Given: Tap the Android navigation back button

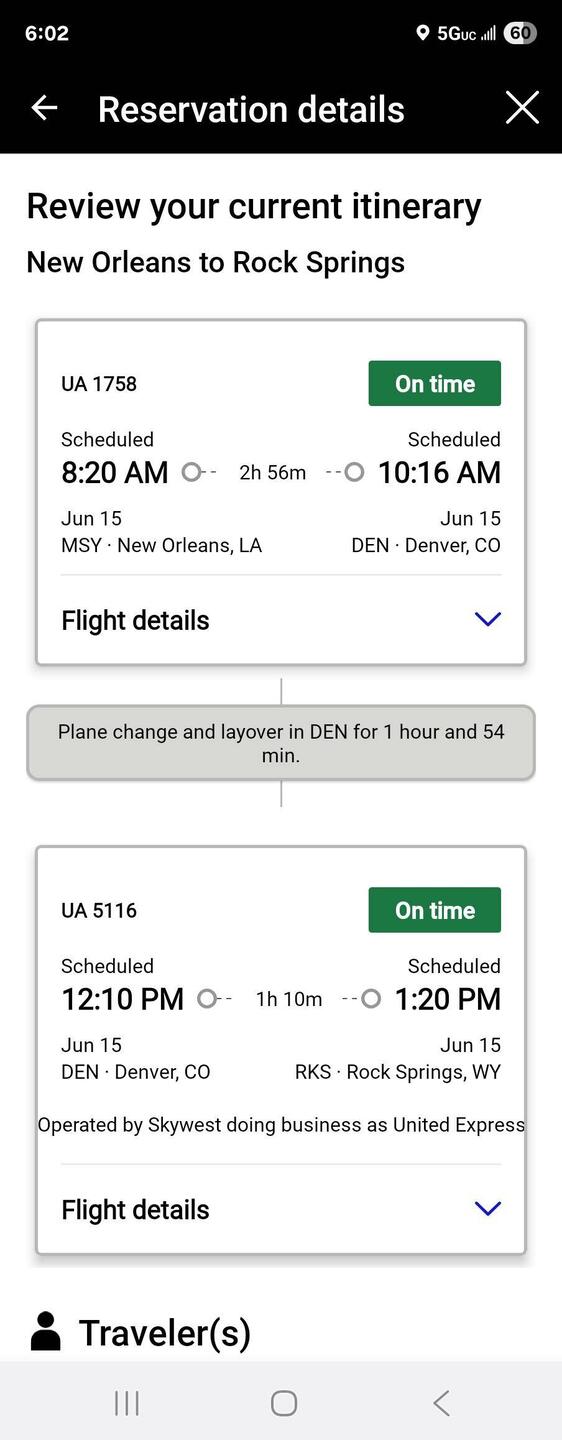Looking at the screenshot, I should tap(441, 1403).
